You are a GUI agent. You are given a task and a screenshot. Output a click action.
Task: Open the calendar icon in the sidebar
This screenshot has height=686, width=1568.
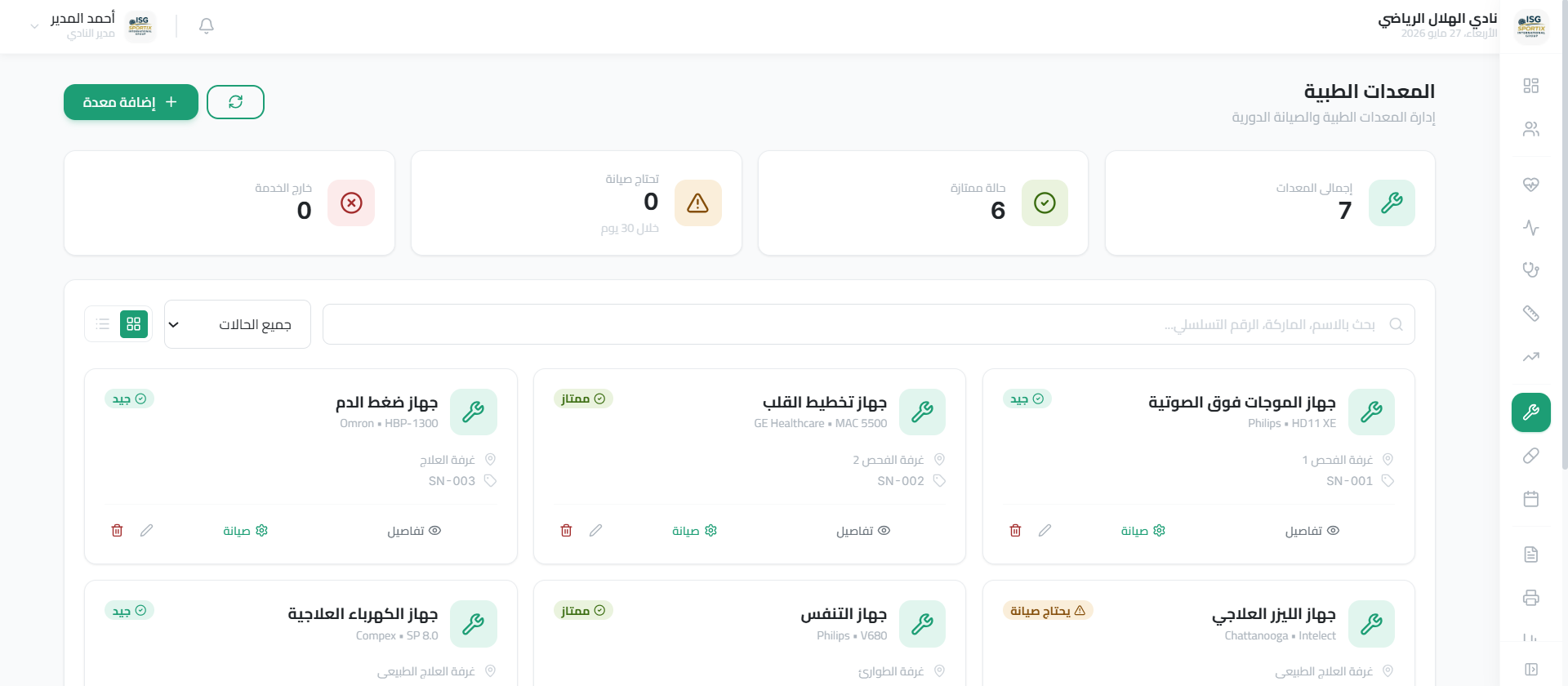[1531, 499]
